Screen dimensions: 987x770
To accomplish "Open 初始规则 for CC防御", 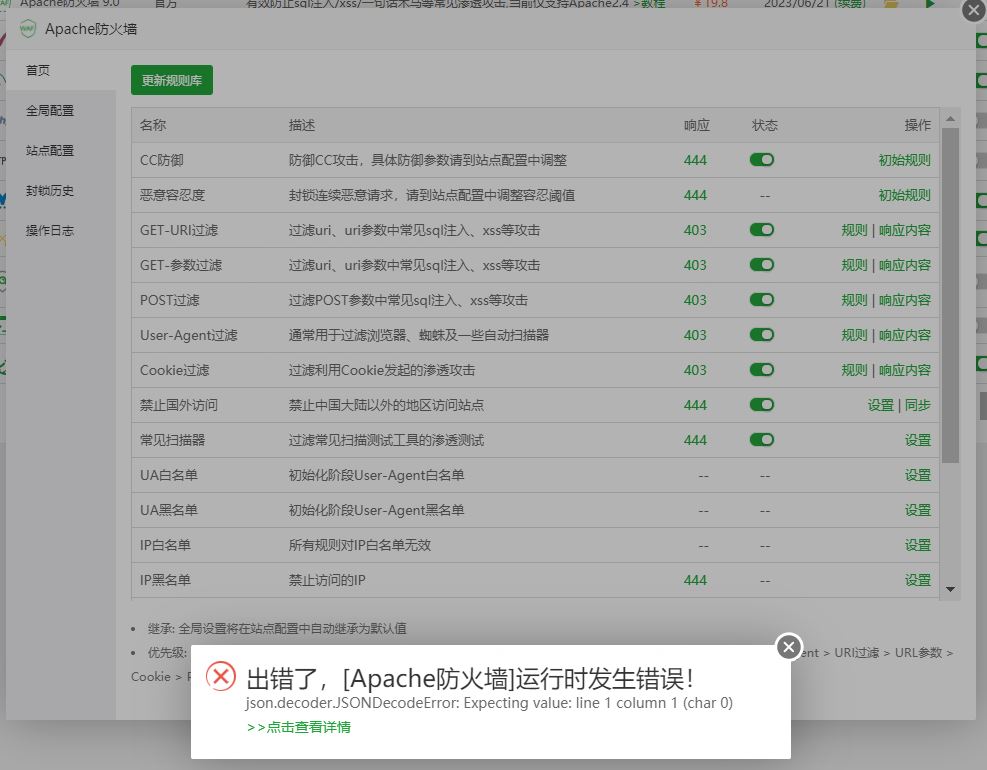I will tap(905, 160).
